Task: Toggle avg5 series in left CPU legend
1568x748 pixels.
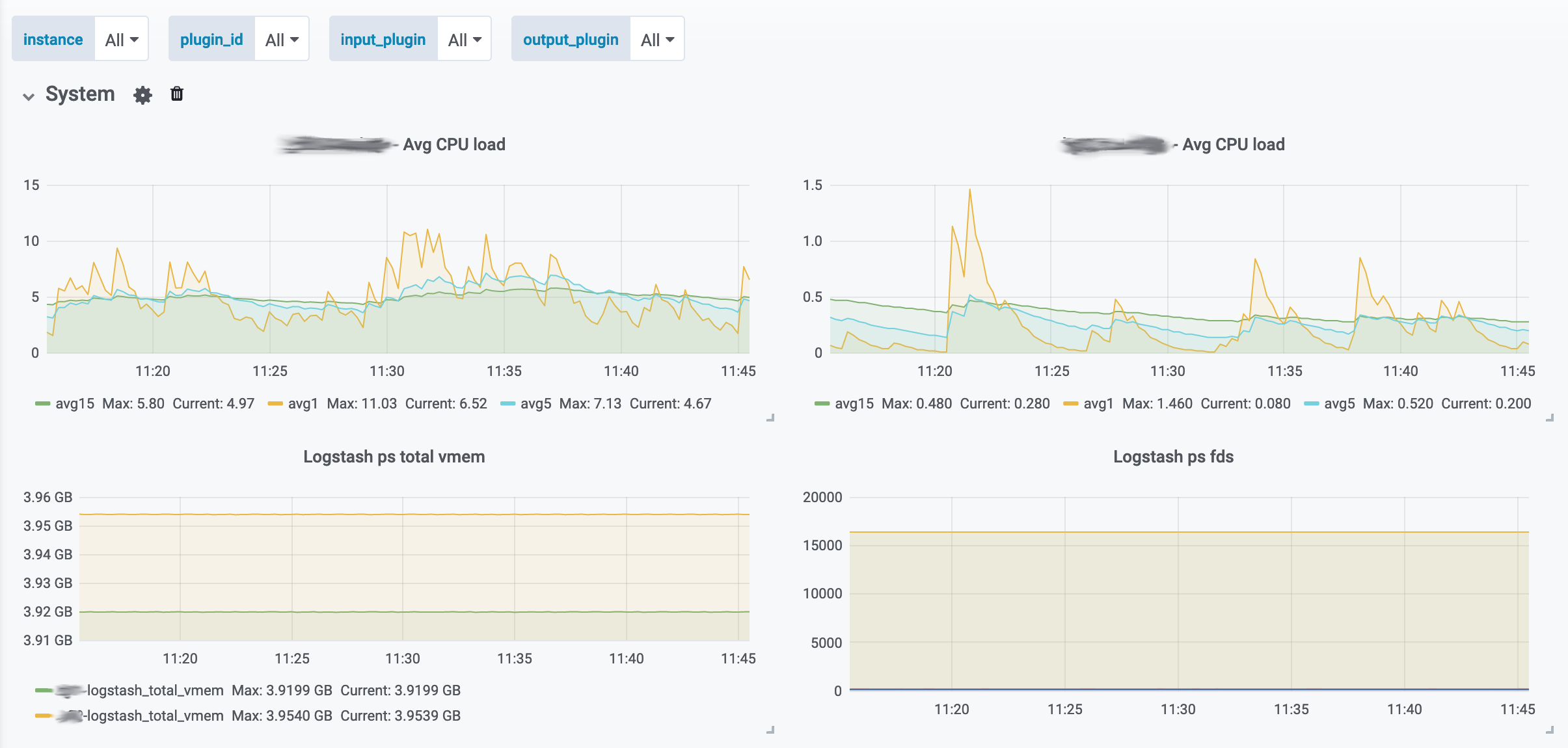Action: point(535,404)
